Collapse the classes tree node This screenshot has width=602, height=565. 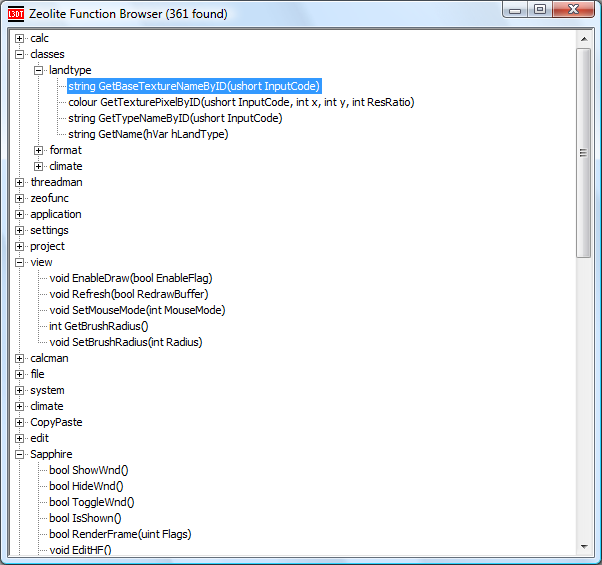click(20, 54)
